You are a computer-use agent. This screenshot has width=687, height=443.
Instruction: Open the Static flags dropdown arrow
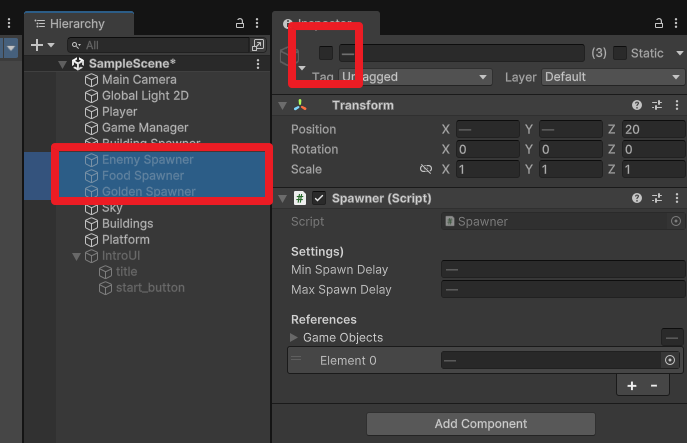tap(680, 53)
